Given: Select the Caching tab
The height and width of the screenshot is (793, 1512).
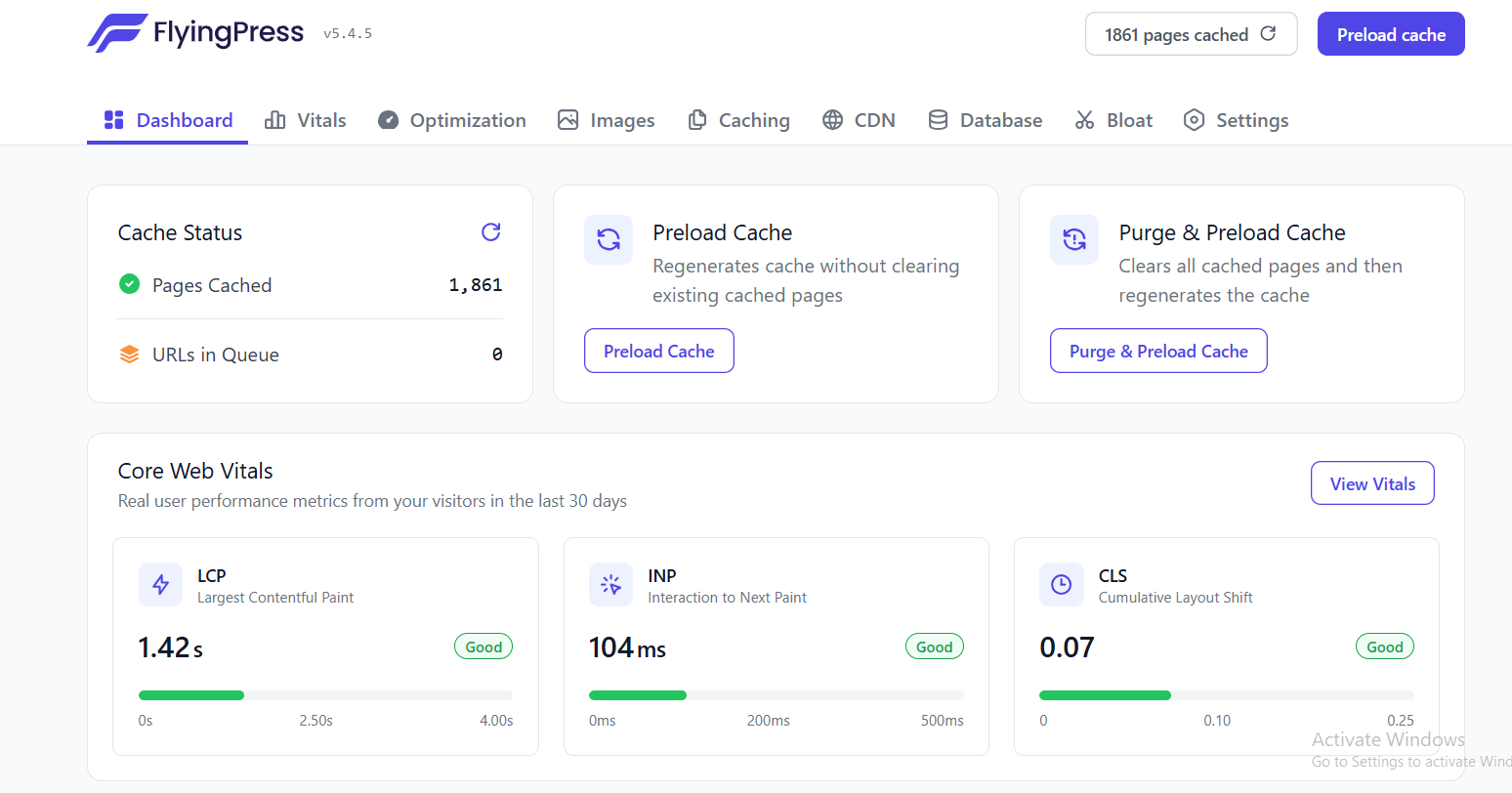Looking at the screenshot, I should [x=739, y=120].
